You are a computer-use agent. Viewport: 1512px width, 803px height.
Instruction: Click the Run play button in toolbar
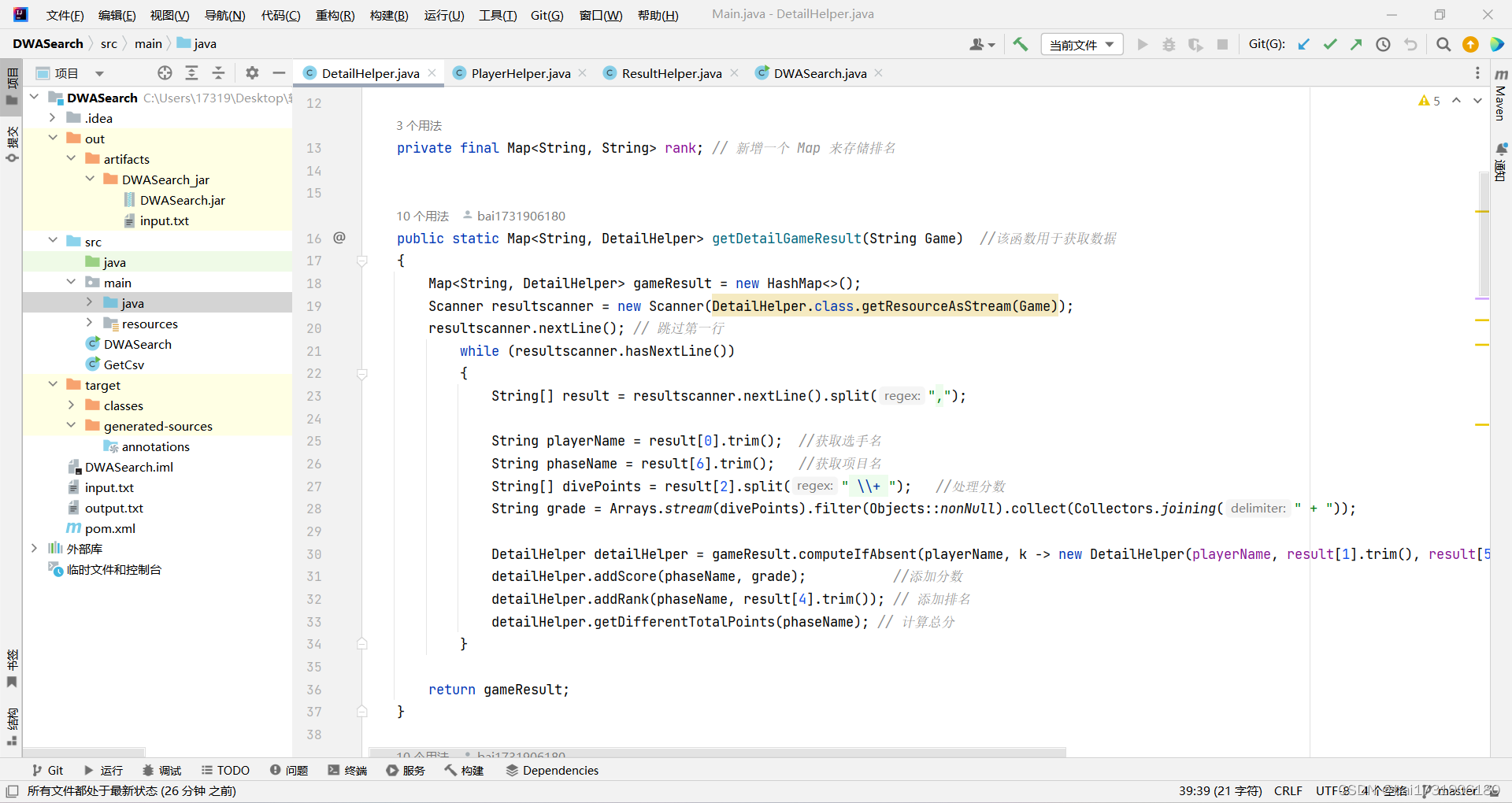[1142, 45]
